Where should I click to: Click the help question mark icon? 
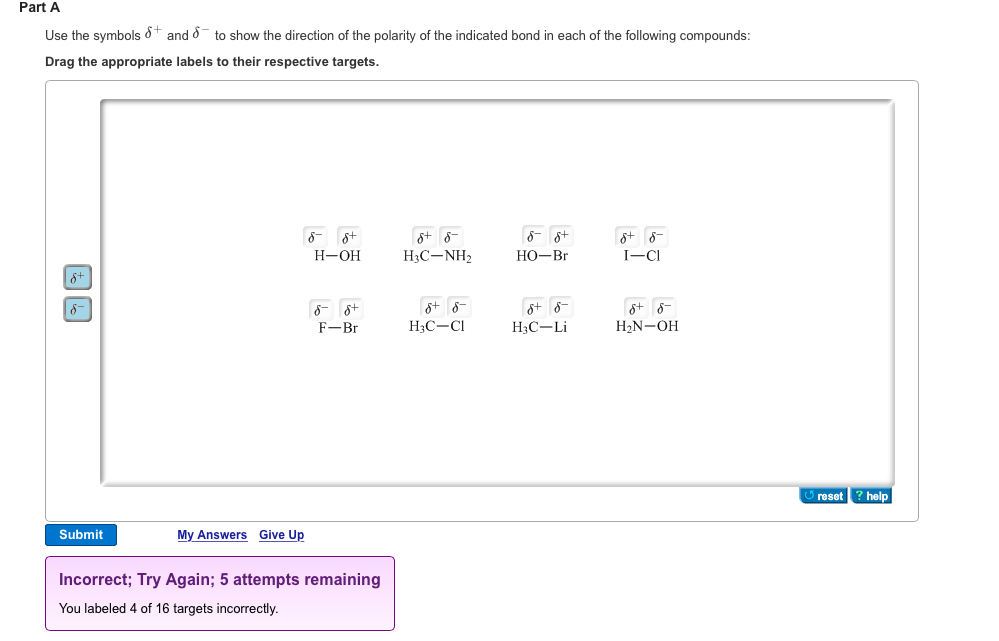tap(860, 495)
